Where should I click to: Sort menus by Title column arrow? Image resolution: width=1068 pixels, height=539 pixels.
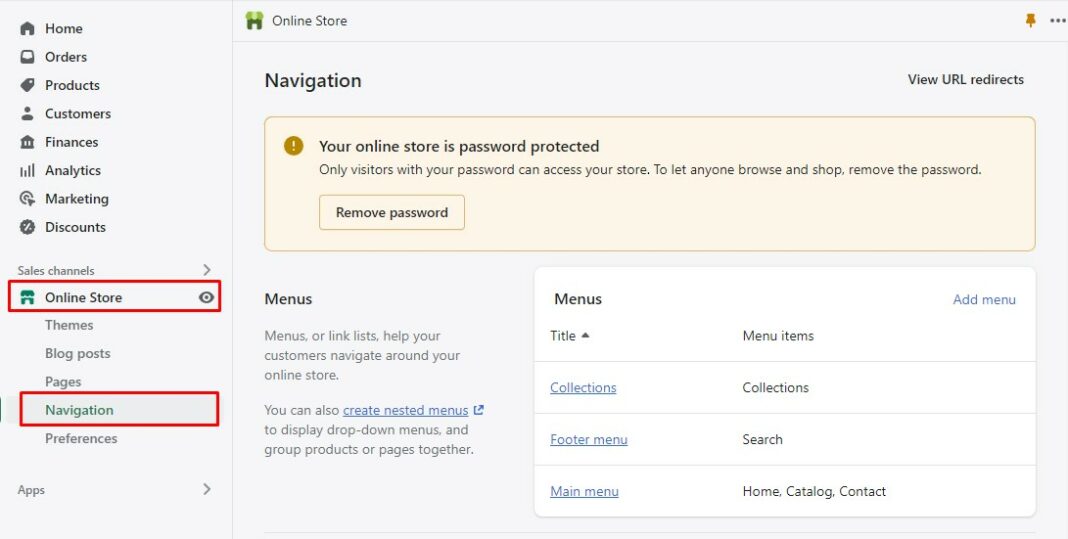coord(585,336)
